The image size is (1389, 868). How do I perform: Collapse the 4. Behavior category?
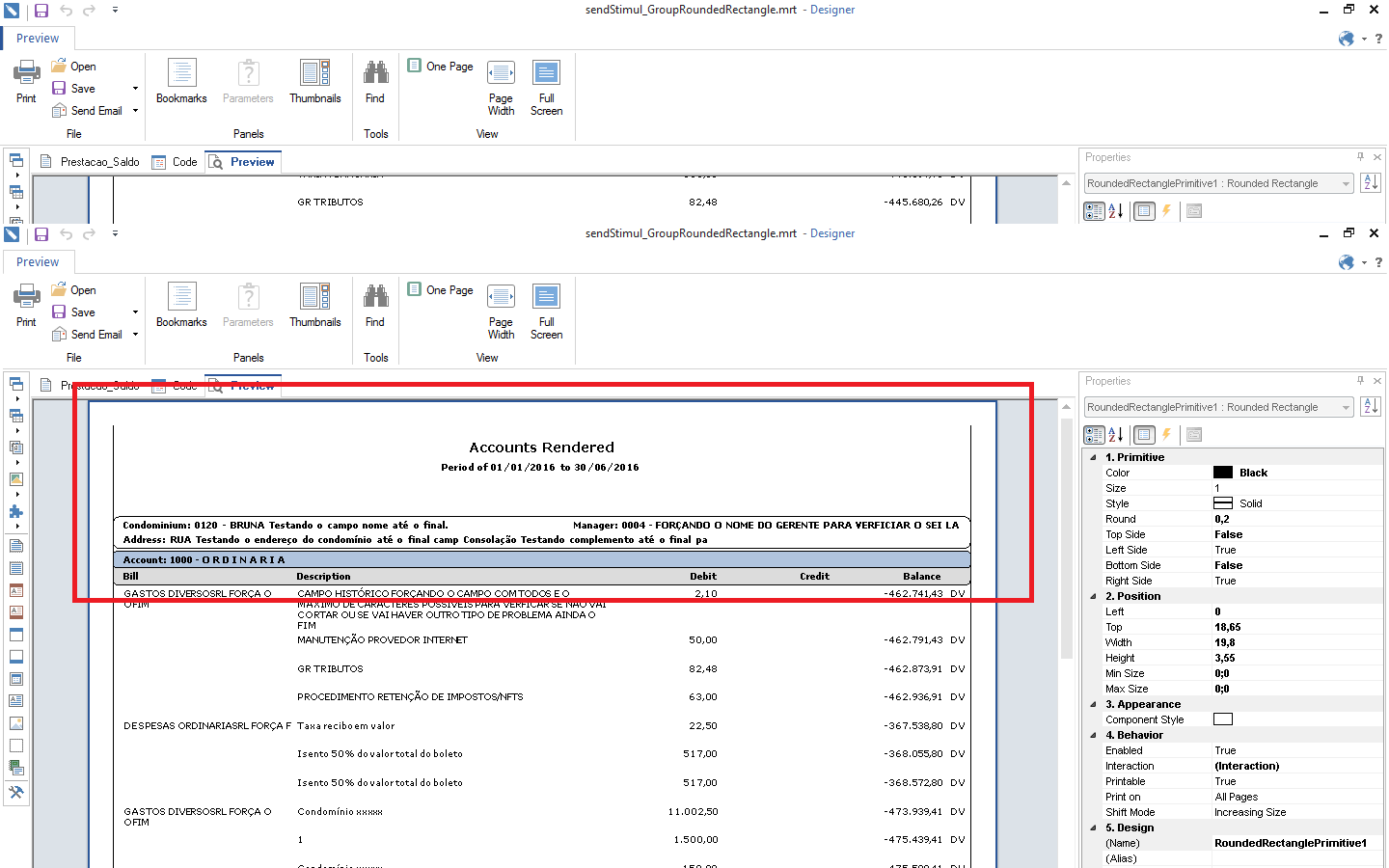pos(1093,735)
